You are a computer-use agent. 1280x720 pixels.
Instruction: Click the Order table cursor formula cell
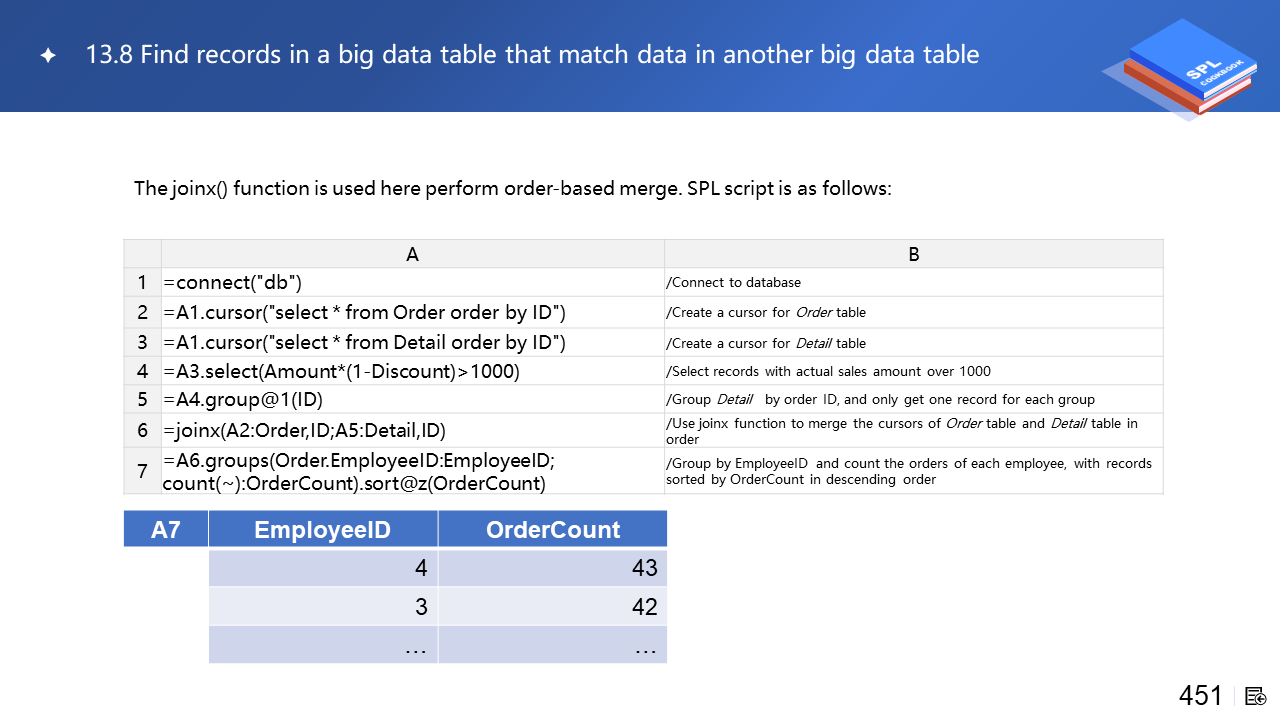point(412,313)
